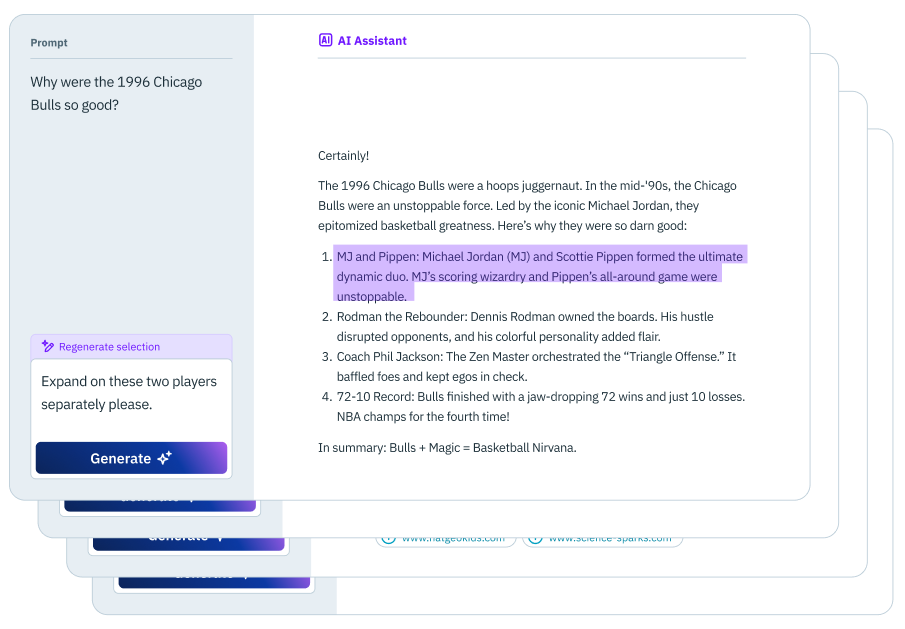The height and width of the screenshot is (629, 905).
Task: Click the Generate button on the third card
Action: (189, 542)
